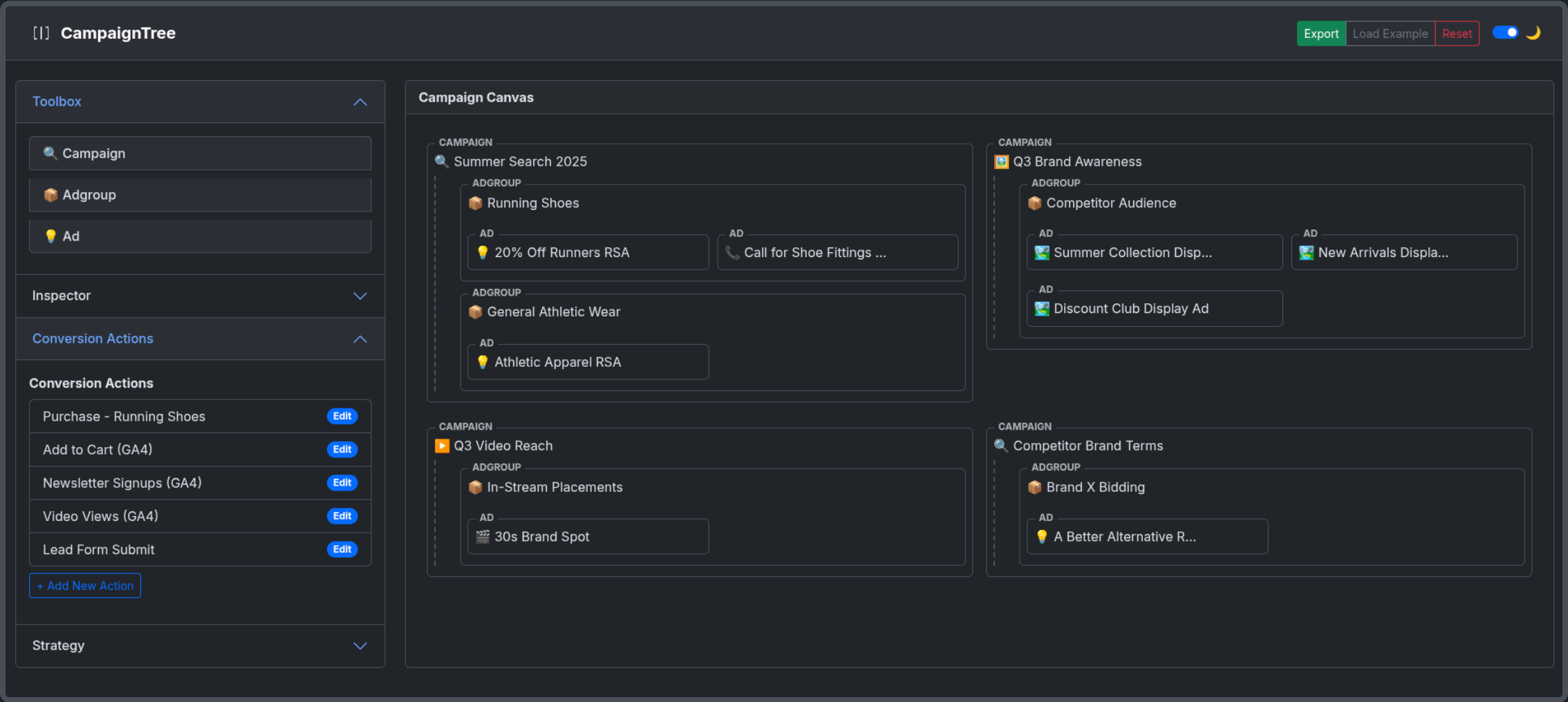Click the search icon beside Summer Search 2025
The height and width of the screenshot is (702, 1568).
point(442,162)
